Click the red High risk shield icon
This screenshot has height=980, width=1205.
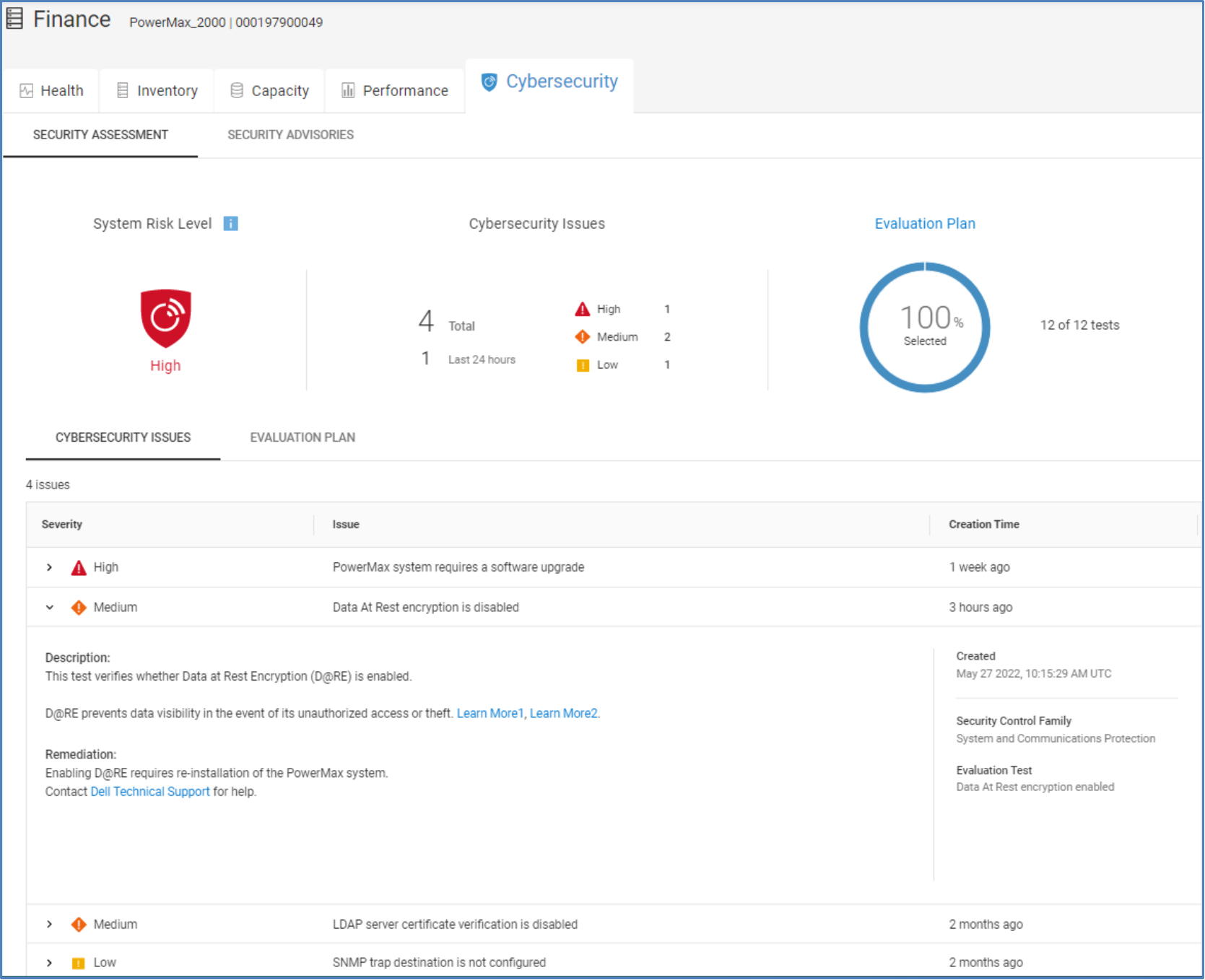tap(165, 318)
